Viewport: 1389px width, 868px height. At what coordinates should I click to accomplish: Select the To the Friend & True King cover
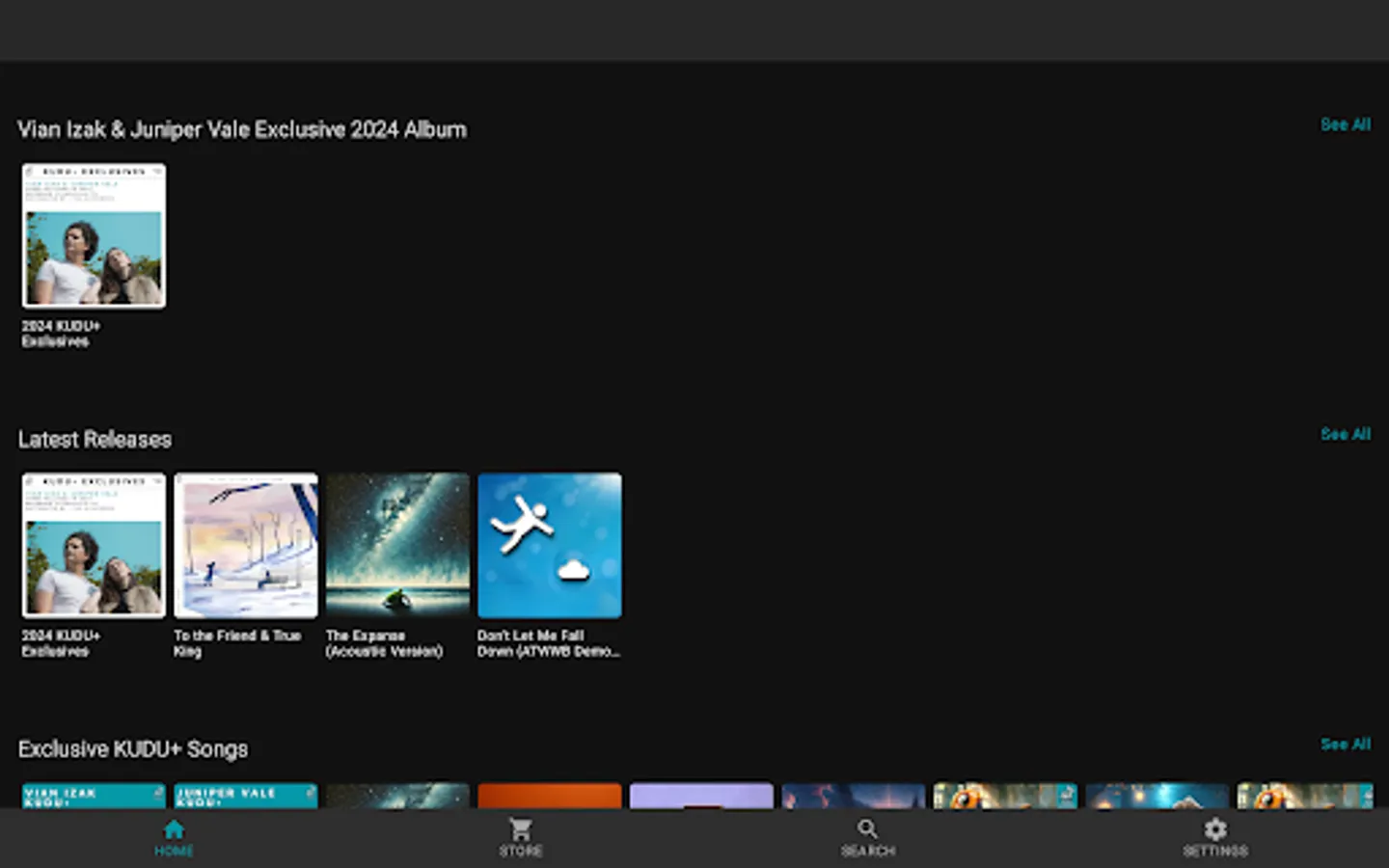pyautogui.click(x=245, y=545)
